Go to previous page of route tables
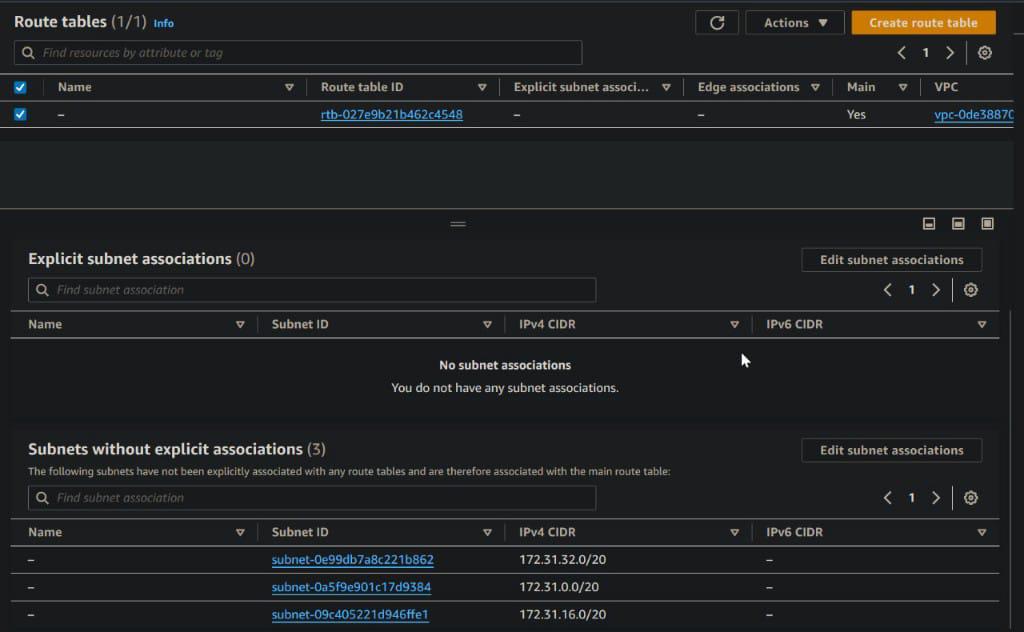Viewport: 1024px width, 632px height. (x=902, y=53)
